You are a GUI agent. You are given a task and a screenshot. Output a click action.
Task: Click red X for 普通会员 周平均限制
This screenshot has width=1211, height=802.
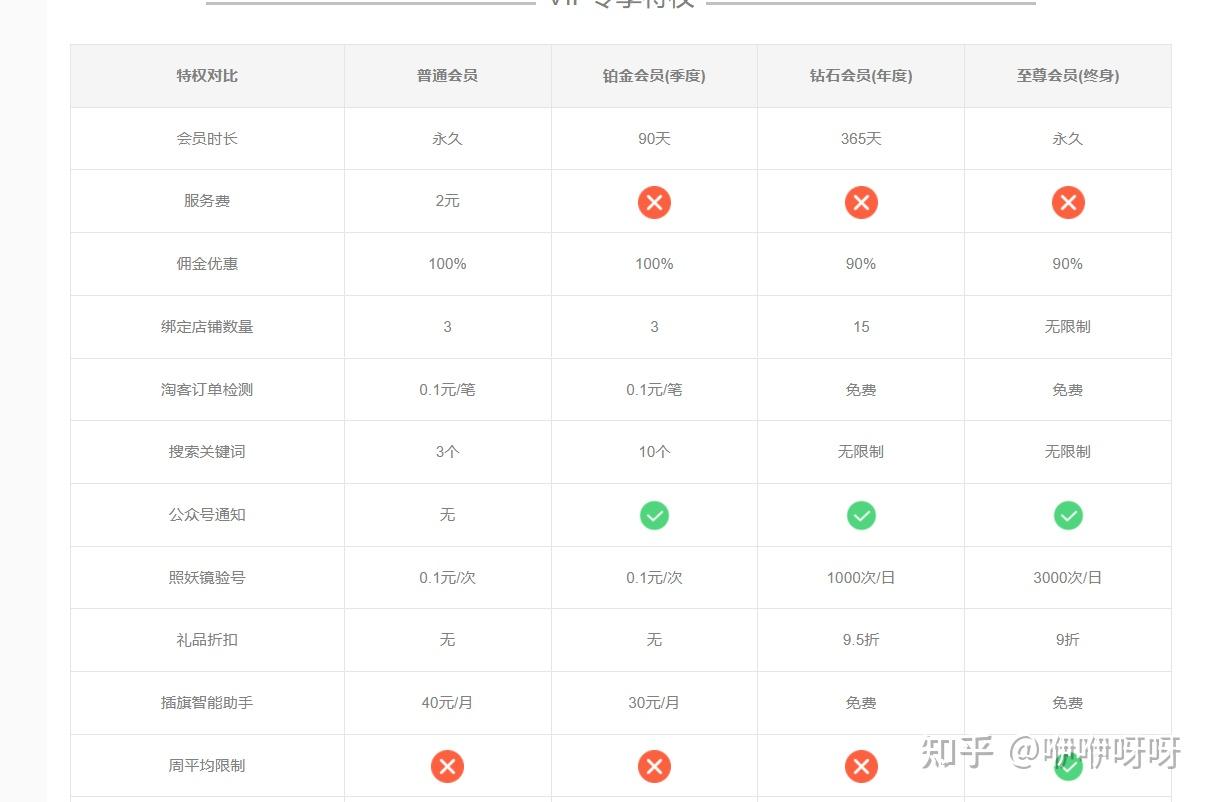[447, 766]
